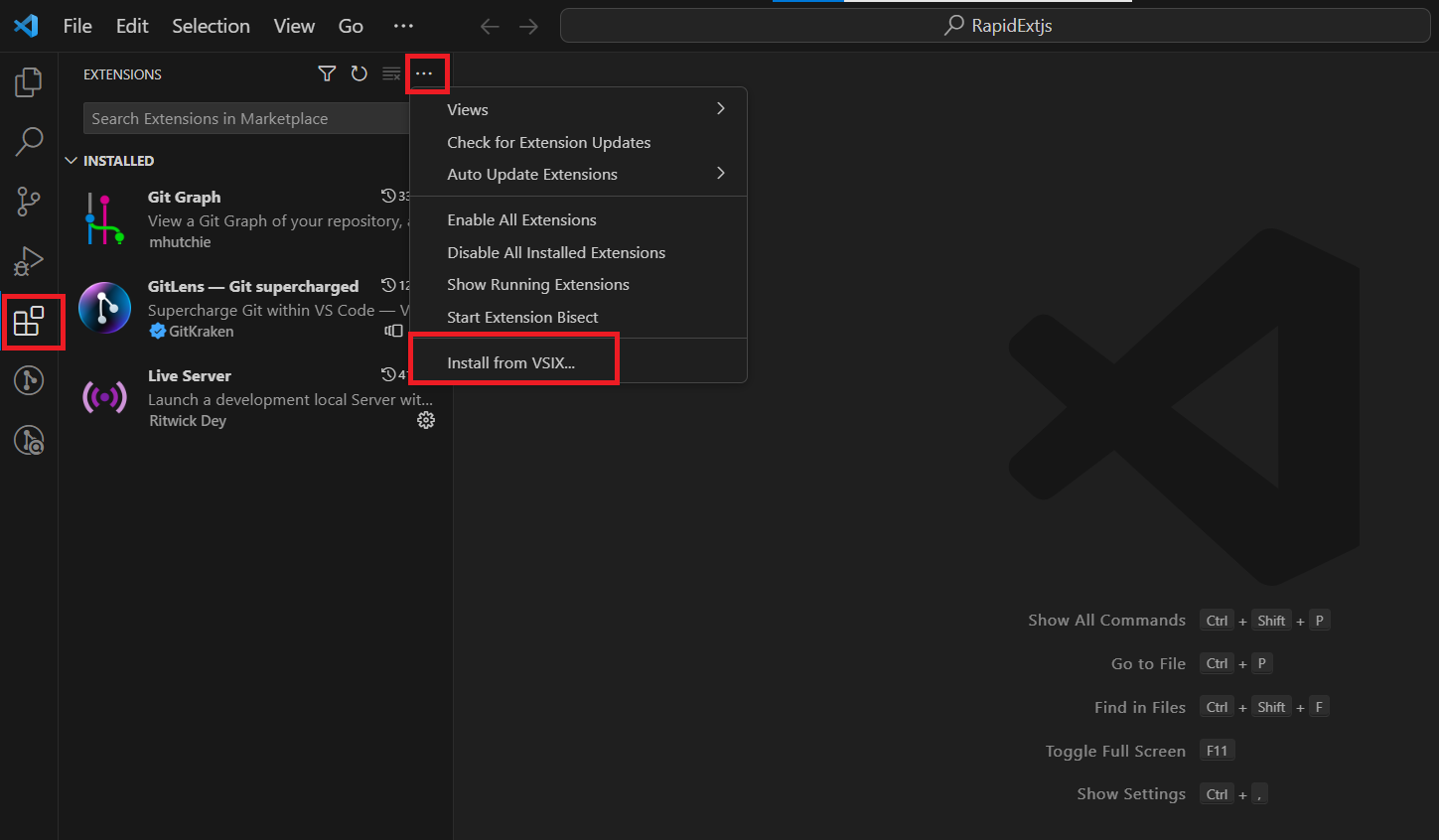Refresh the extensions list
The image size is (1439, 840).
click(x=360, y=73)
